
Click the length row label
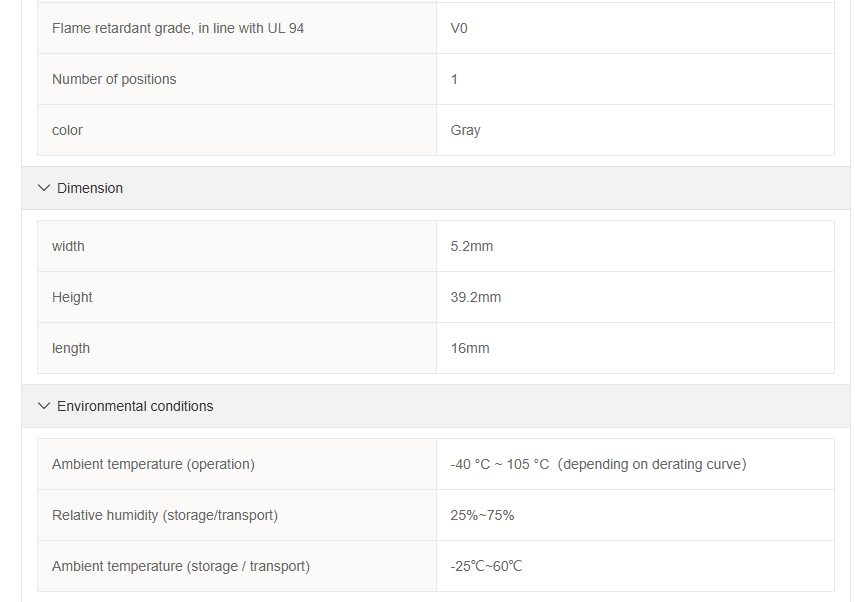[x=71, y=348]
